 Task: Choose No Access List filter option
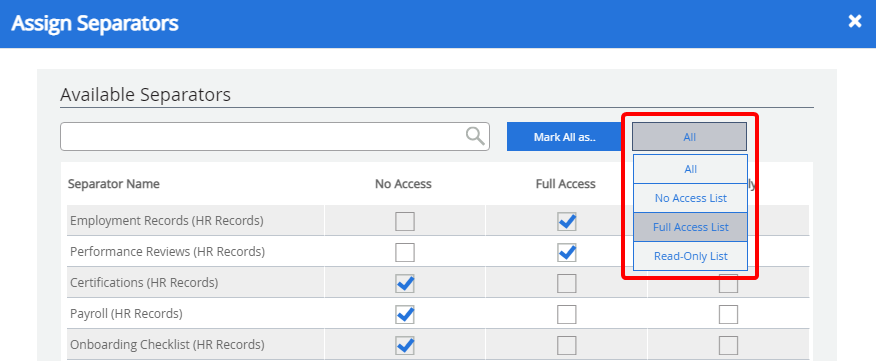click(x=691, y=198)
